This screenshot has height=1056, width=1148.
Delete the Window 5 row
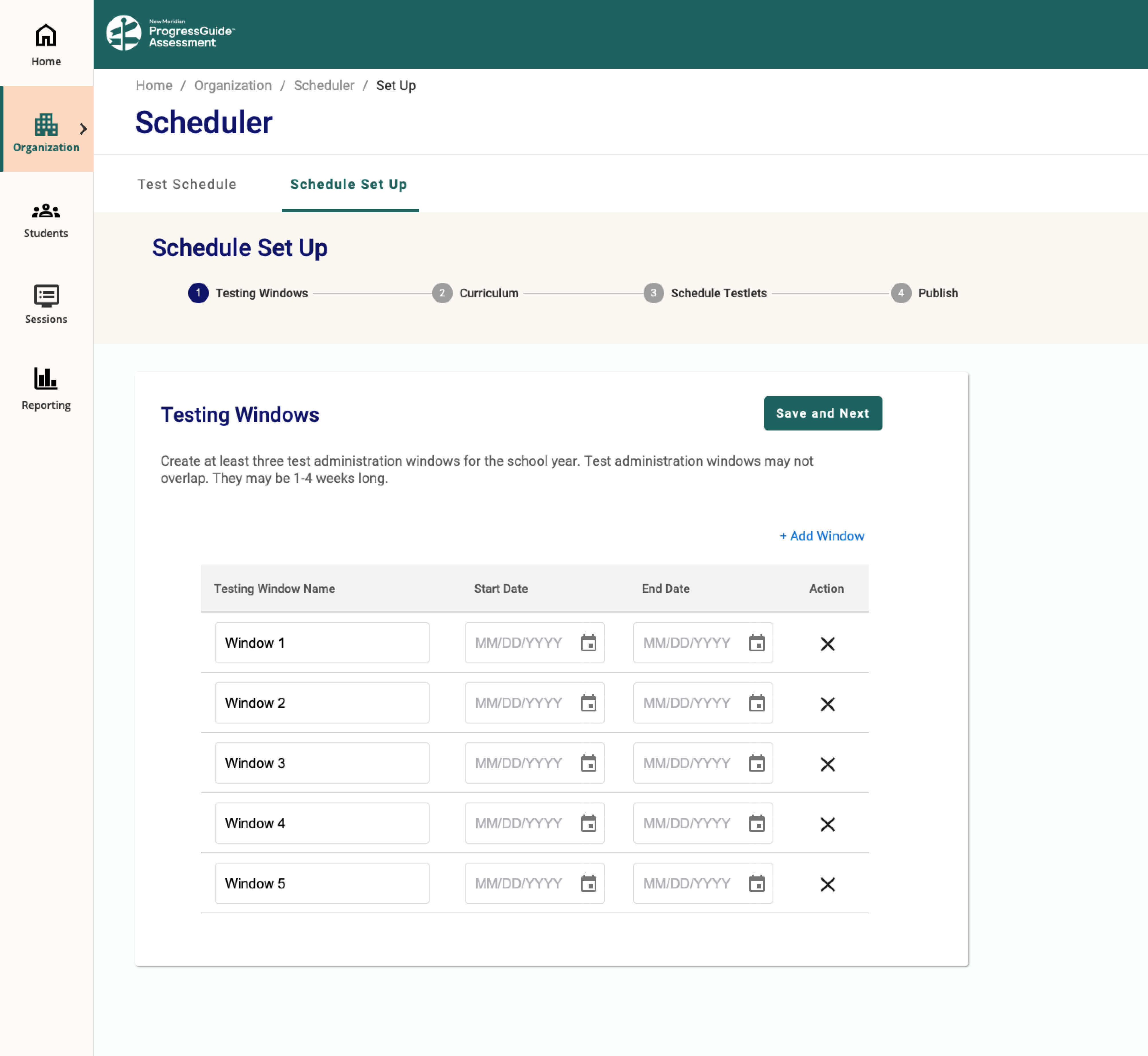[827, 884]
